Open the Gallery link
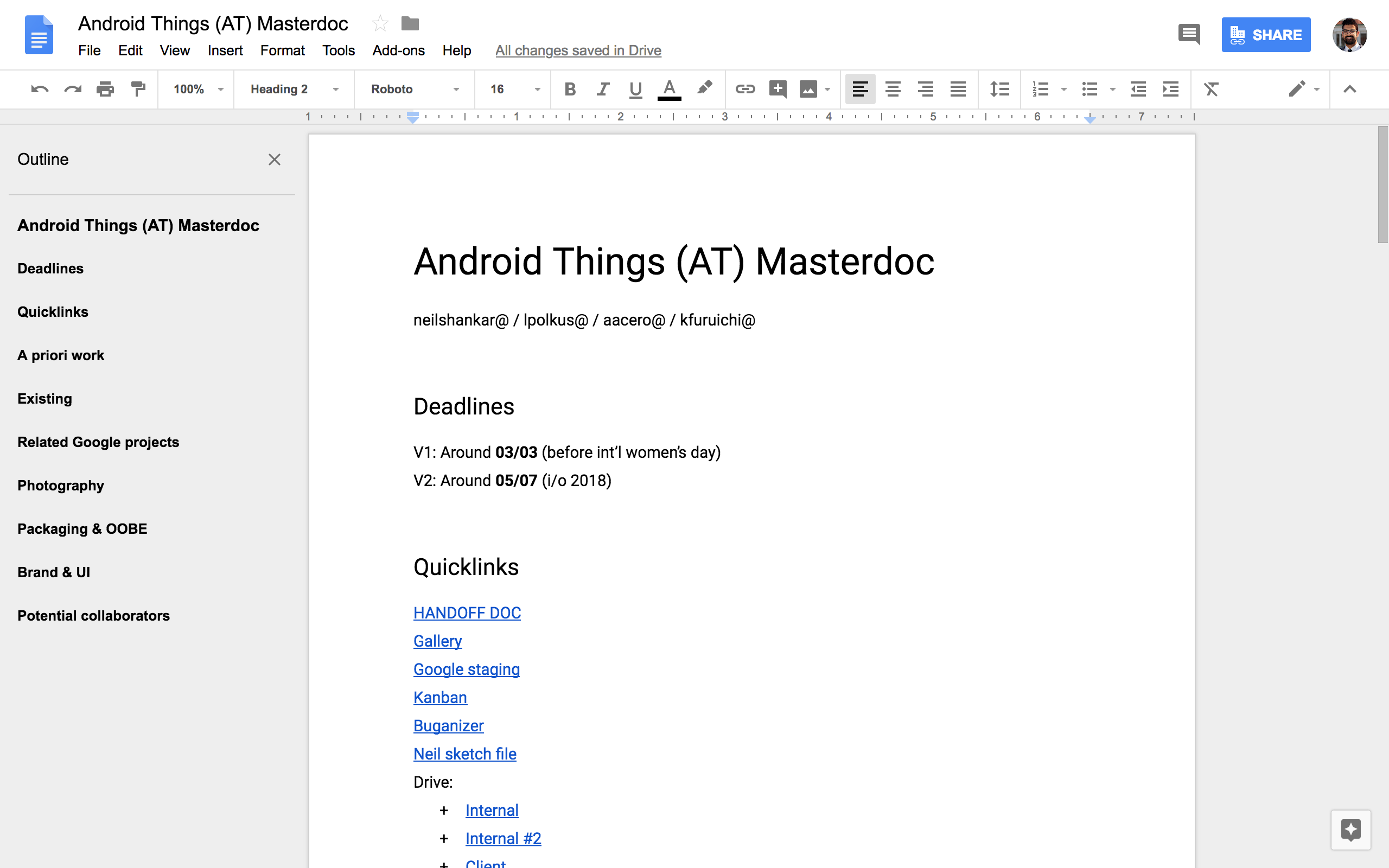The height and width of the screenshot is (868, 1389). pos(437,641)
